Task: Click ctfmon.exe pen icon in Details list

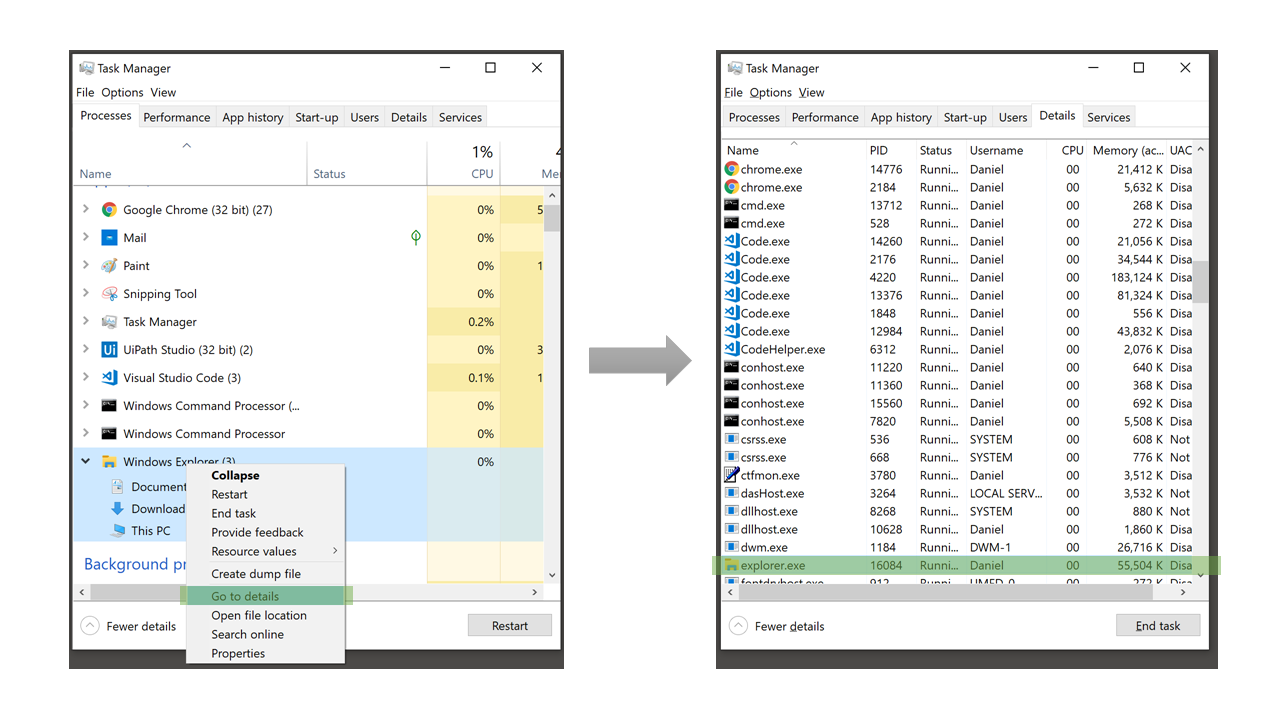Action: click(731, 475)
